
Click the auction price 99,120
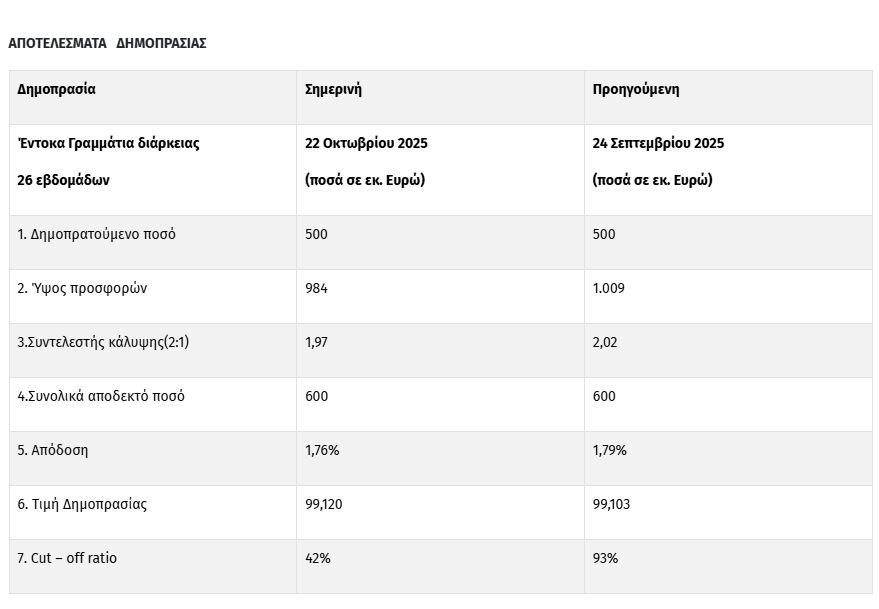[324, 504]
